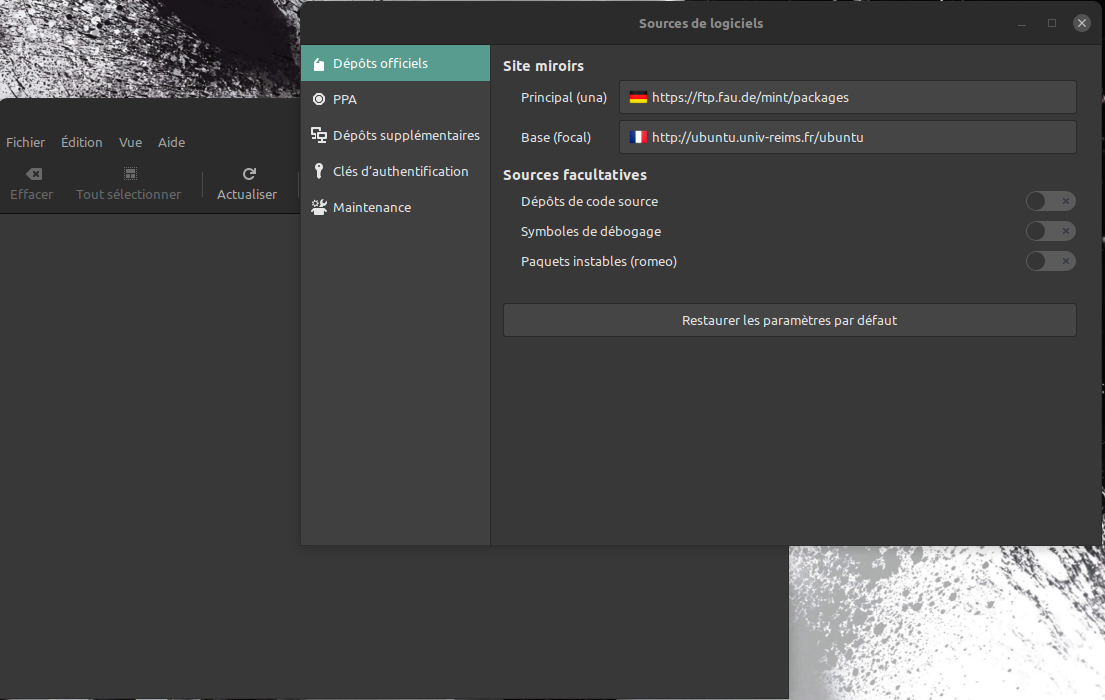Click the Dépôts supplémentaires icon
Image resolution: width=1105 pixels, height=700 pixels.
[319, 135]
